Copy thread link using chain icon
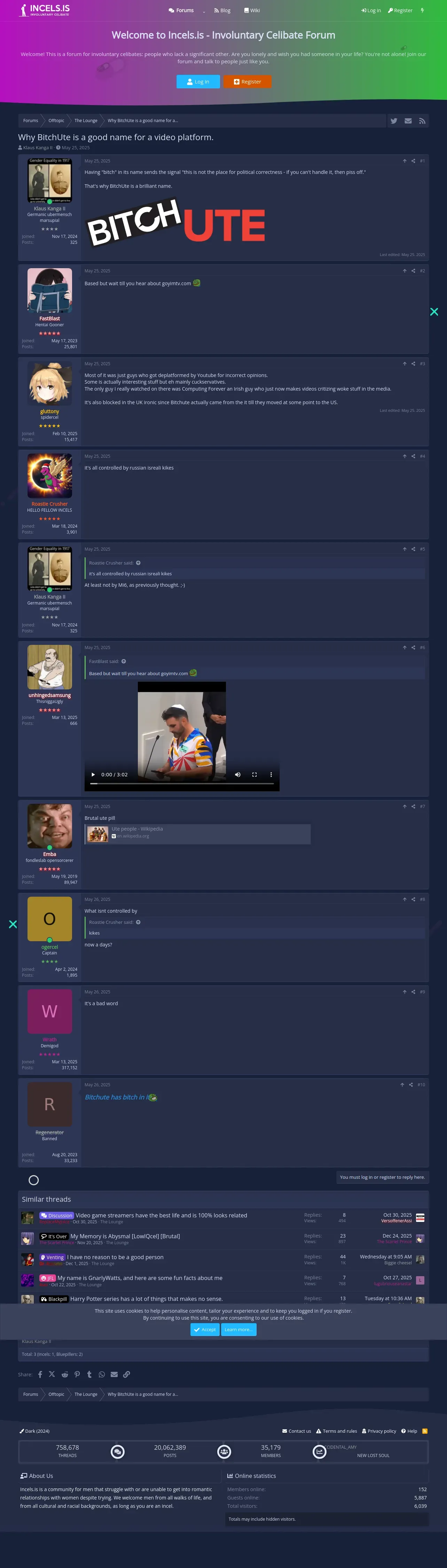This screenshot has height=1568, width=447. click(x=127, y=1375)
